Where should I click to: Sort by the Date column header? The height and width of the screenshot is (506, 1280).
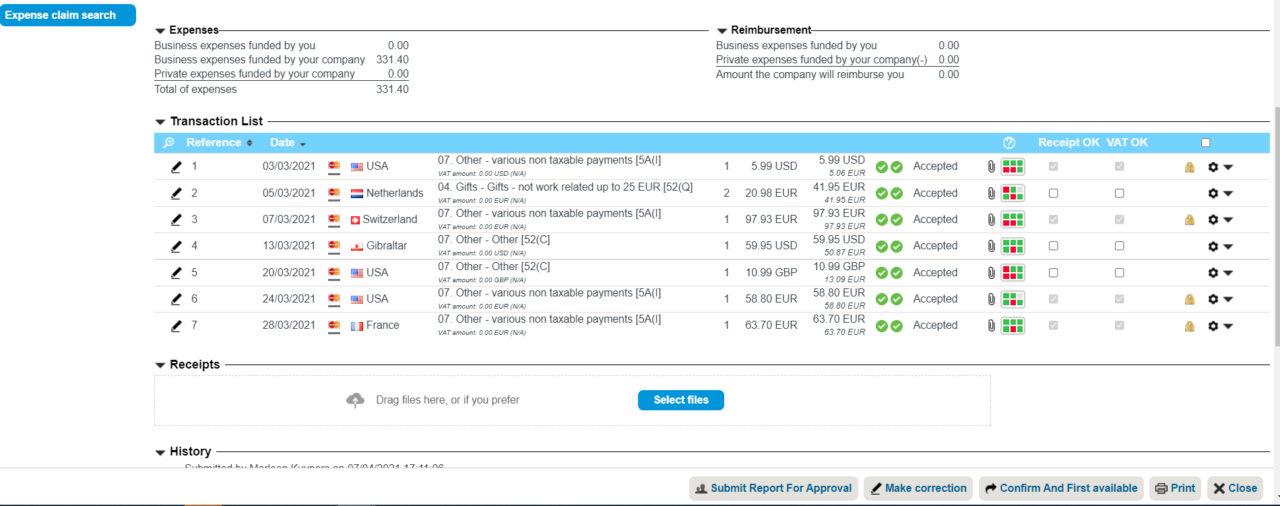[288, 143]
